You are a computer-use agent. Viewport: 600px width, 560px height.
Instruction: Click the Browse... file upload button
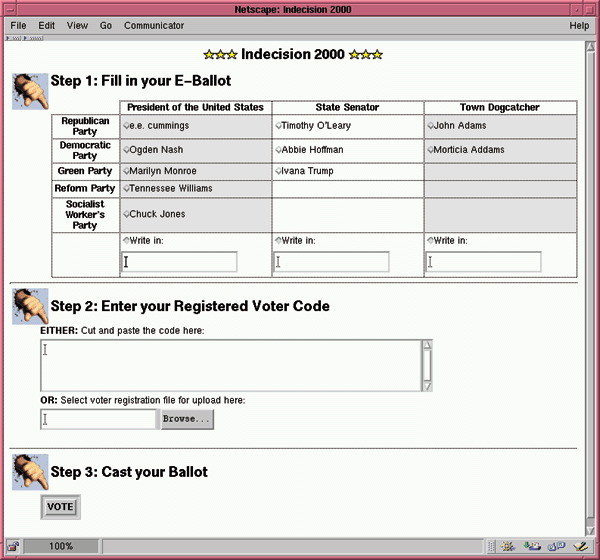(187, 419)
